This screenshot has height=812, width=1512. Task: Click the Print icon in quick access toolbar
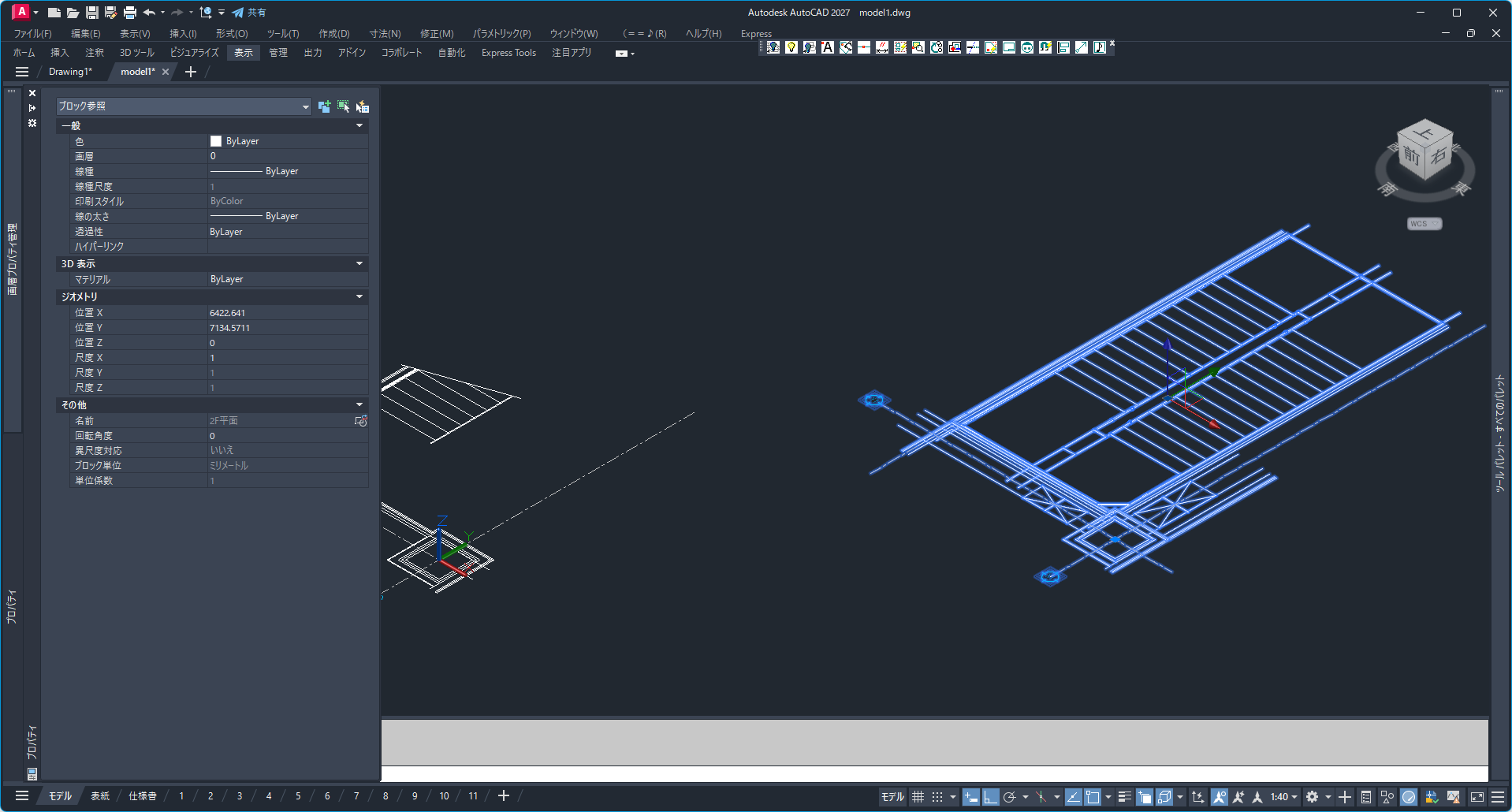tap(130, 13)
